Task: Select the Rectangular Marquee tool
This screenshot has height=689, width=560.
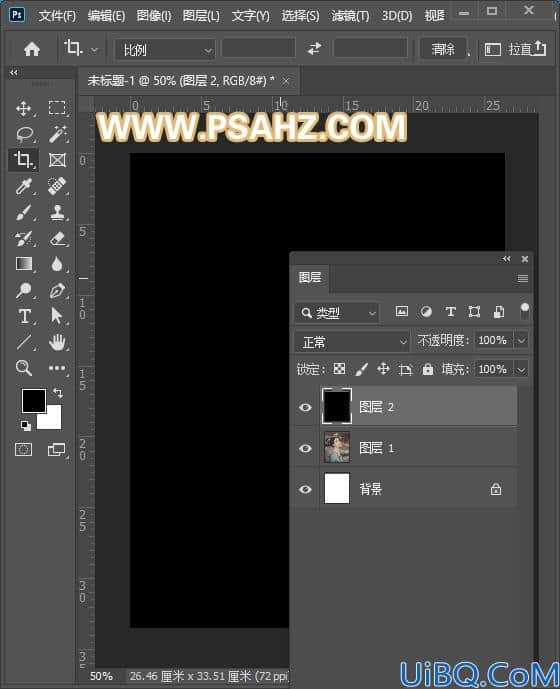Action: point(57,108)
